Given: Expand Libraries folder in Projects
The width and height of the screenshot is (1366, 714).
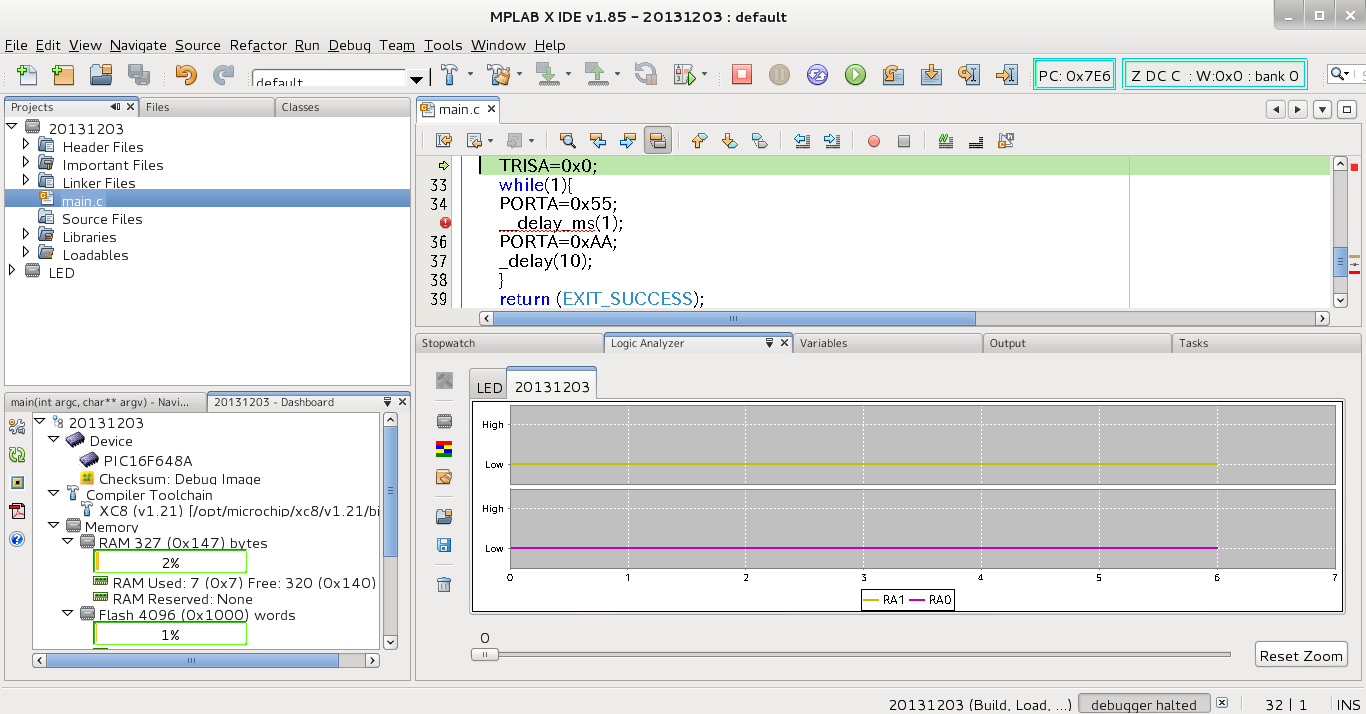Looking at the screenshot, I should 27,236.
